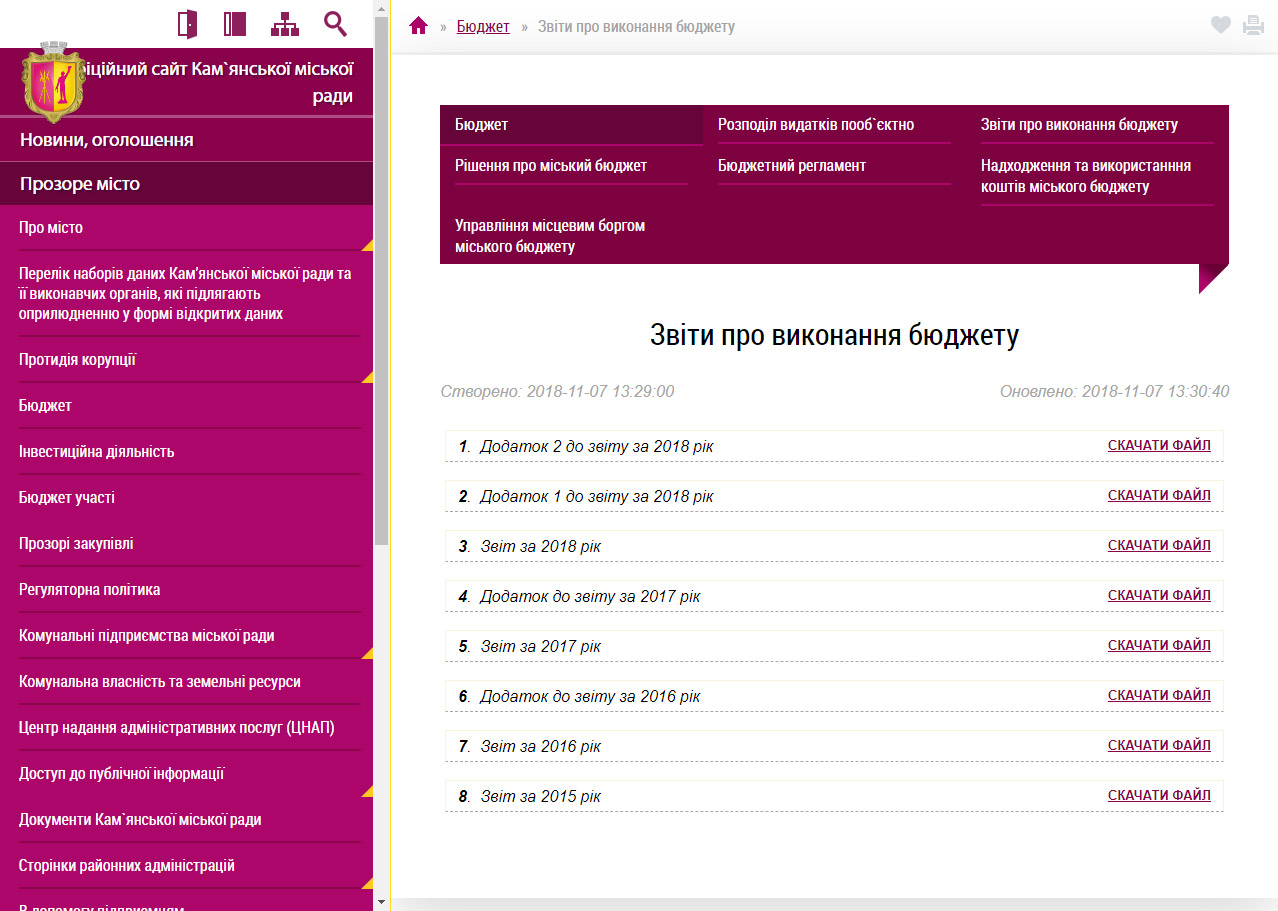The height and width of the screenshot is (911, 1278).
Task: Click the Створено timestamp text
Action: (557, 391)
